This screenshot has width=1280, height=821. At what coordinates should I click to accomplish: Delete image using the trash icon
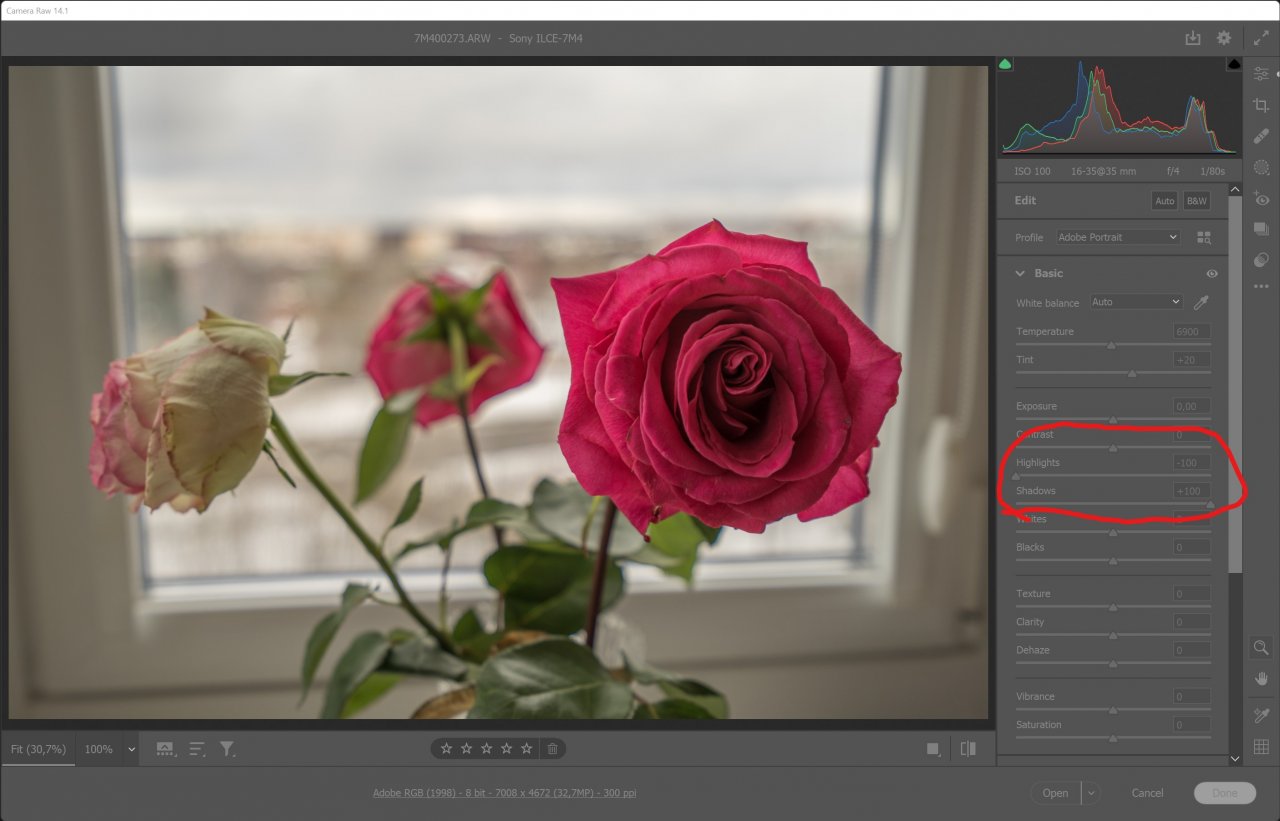(552, 748)
